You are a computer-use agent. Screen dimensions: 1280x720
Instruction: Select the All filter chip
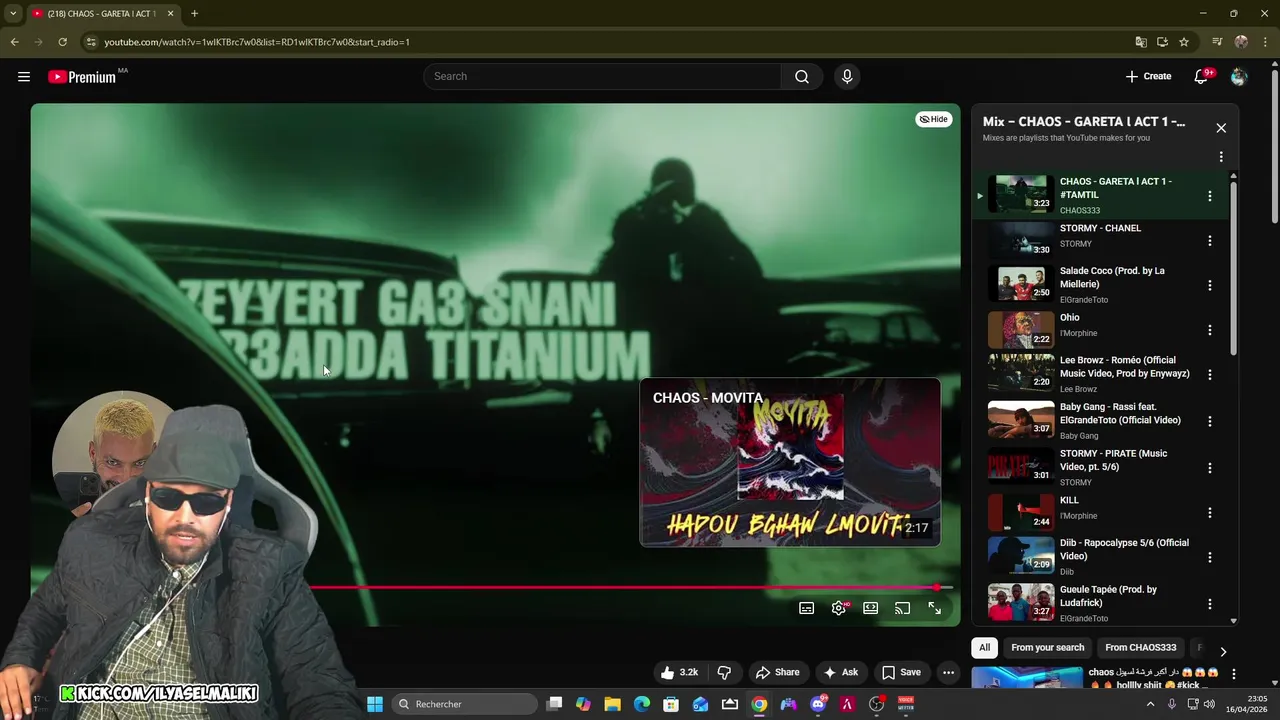tap(985, 647)
